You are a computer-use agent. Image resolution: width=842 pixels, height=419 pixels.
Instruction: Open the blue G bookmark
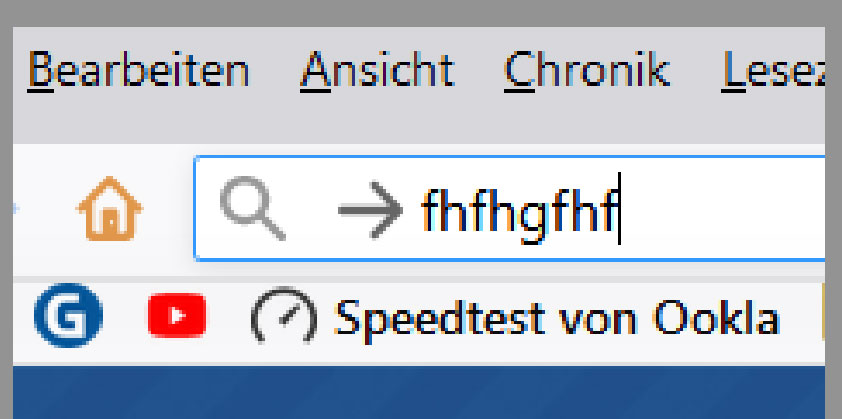click(68, 317)
